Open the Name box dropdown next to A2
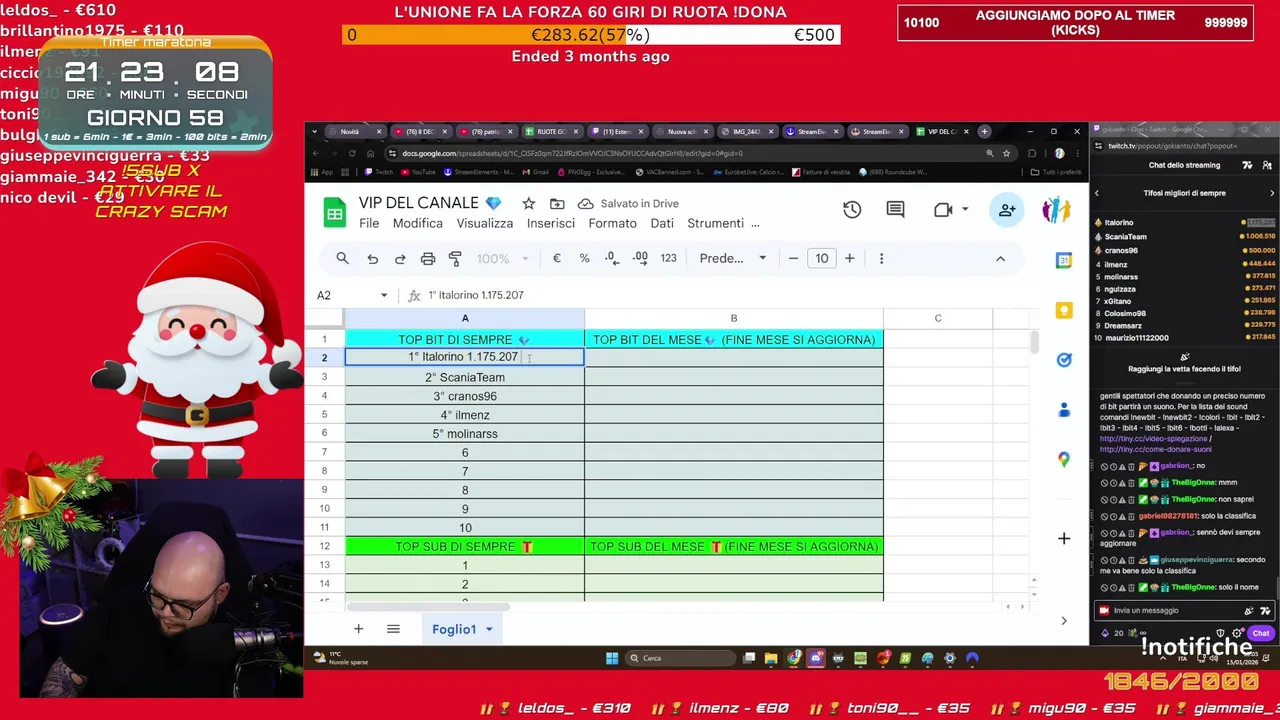 pos(384,295)
